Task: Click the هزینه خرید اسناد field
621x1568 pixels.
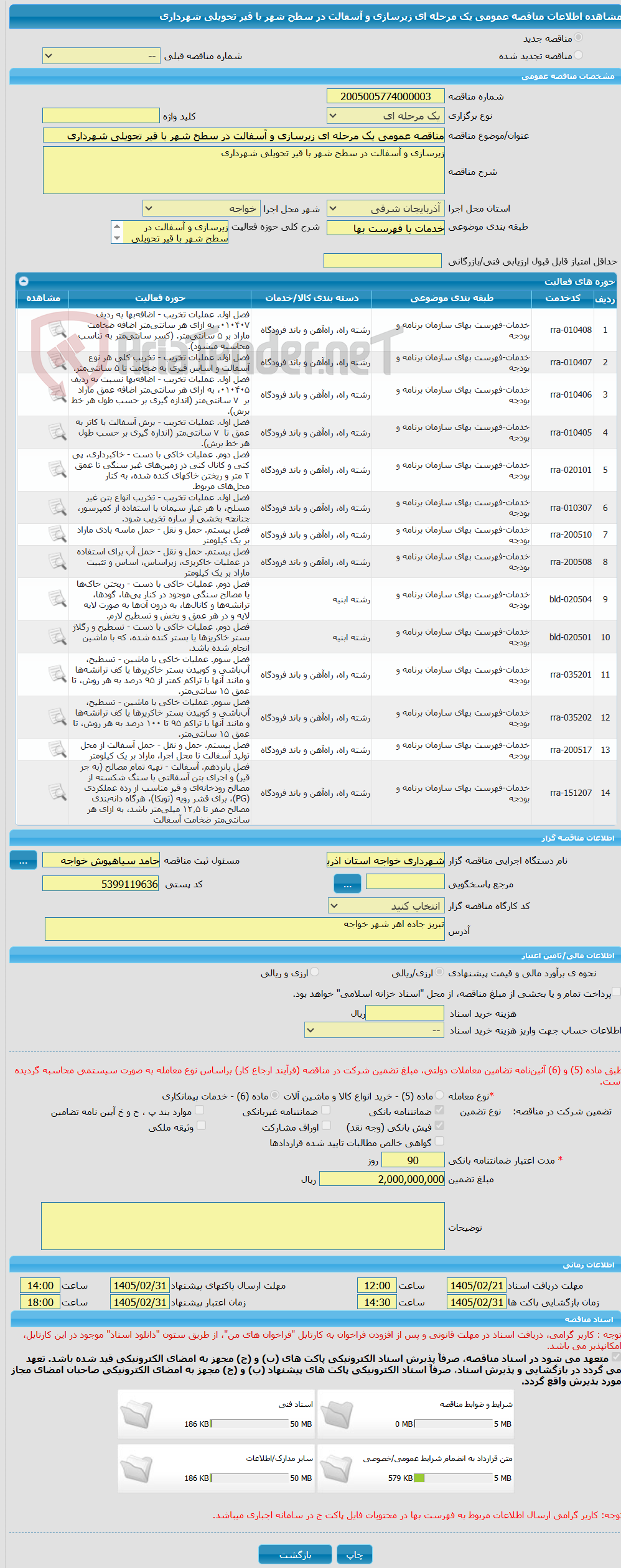Action: point(405,1013)
